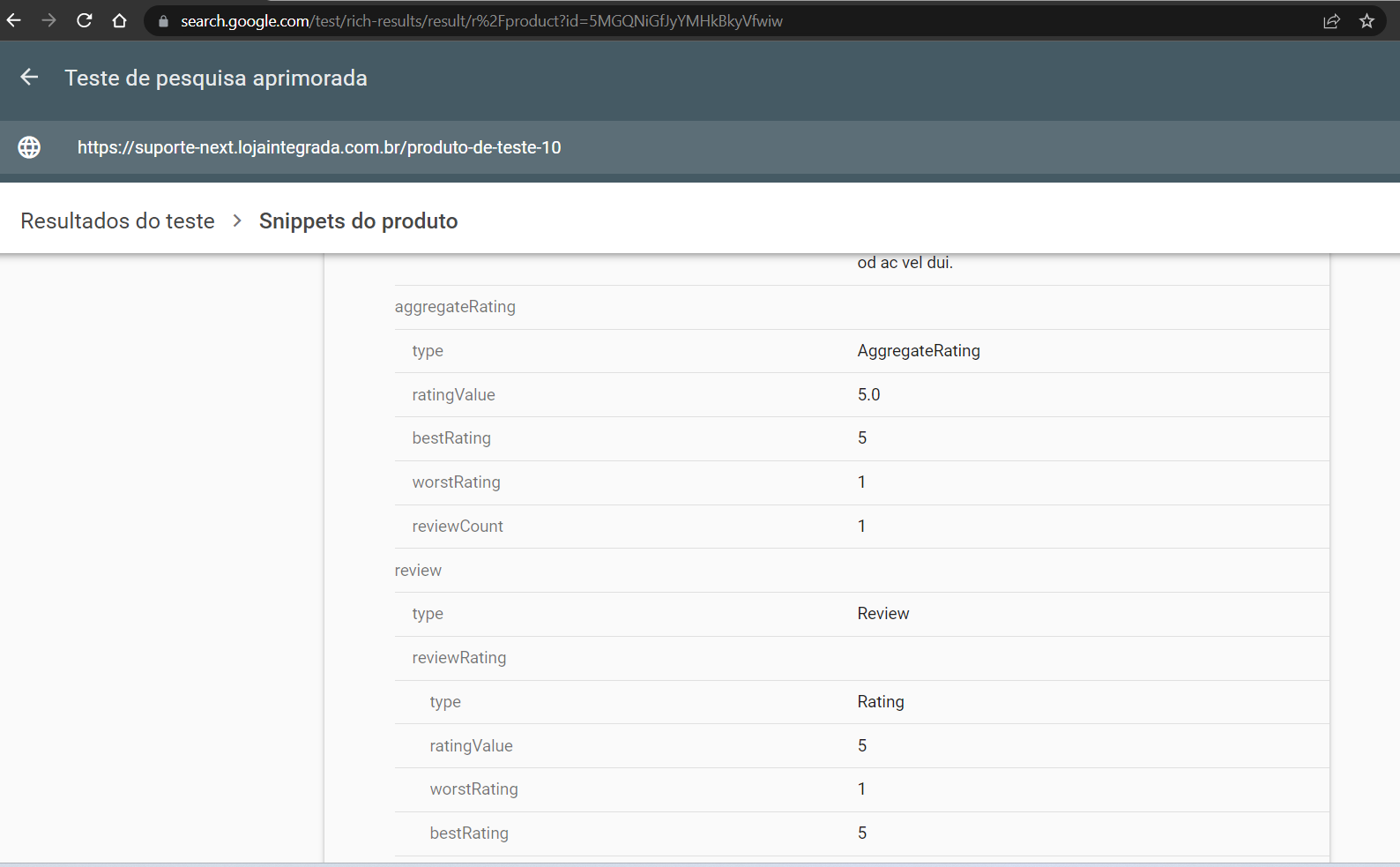Click the Teste de pesquisa aprimorada title
The image size is (1400, 867).
coord(216,78)
